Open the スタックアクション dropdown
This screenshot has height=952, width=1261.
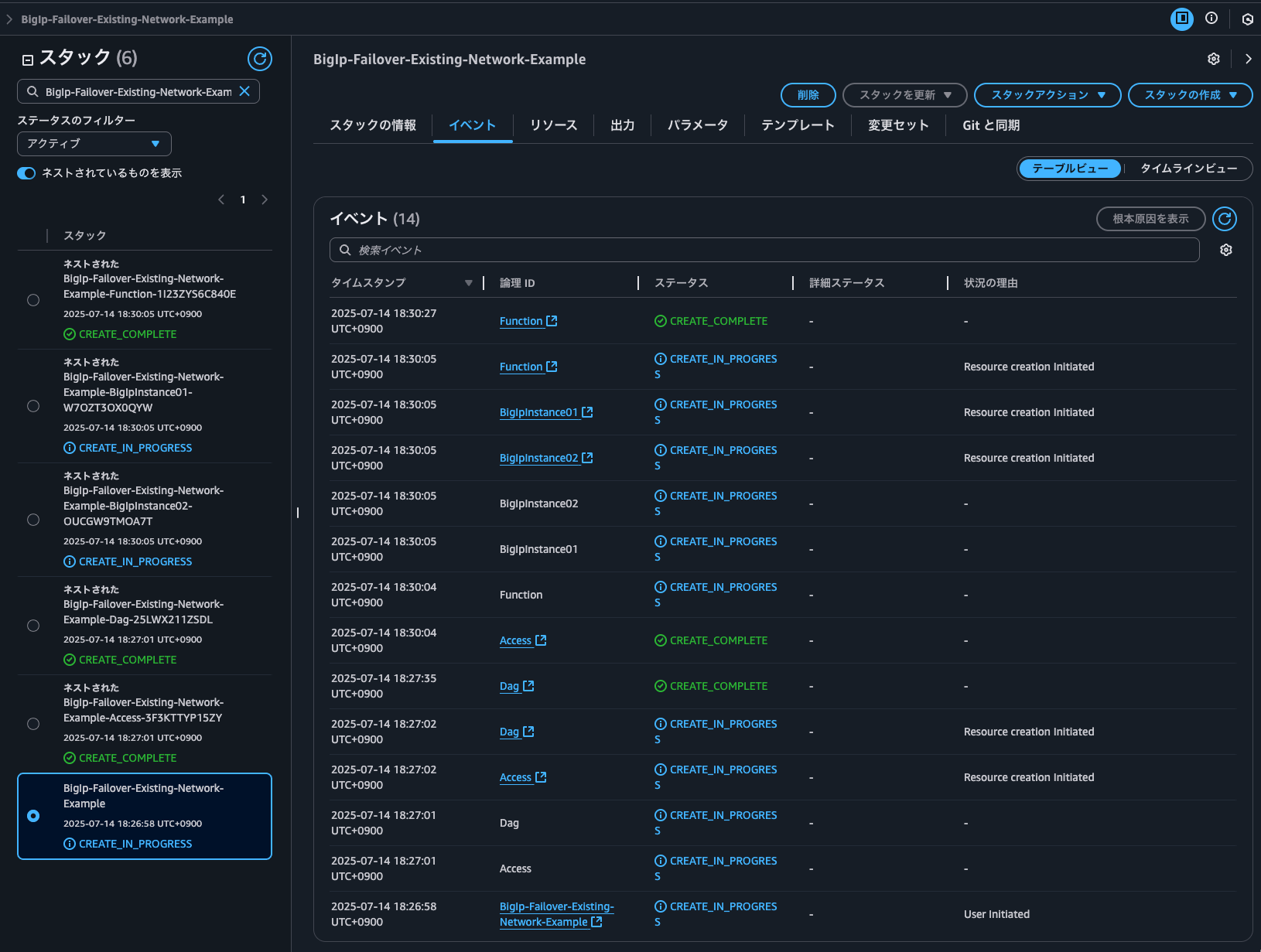pyautogui.click(x=1047, y=95)
